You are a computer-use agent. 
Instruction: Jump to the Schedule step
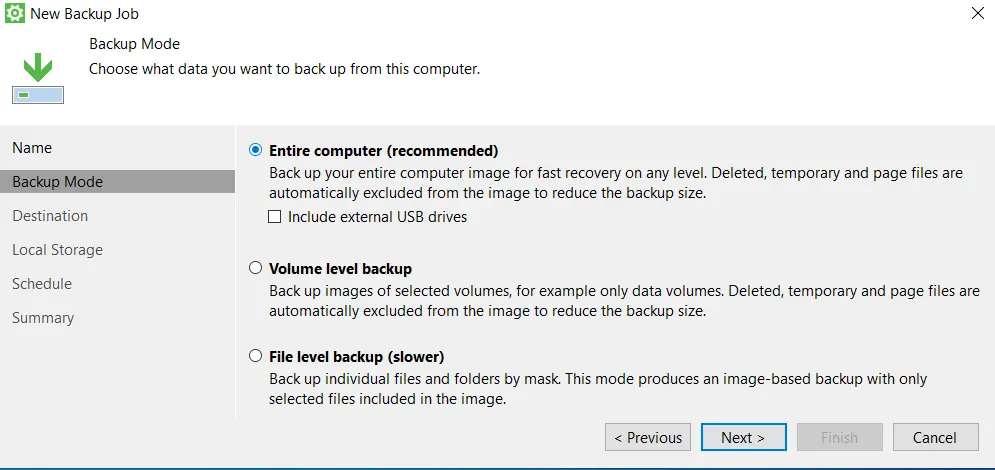pyautogui.click(x=42, y=284)
